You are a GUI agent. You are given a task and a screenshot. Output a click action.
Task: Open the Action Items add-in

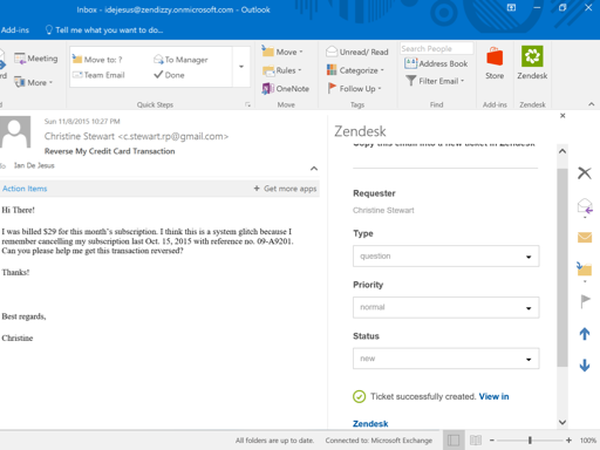click(x=24, y=189)
